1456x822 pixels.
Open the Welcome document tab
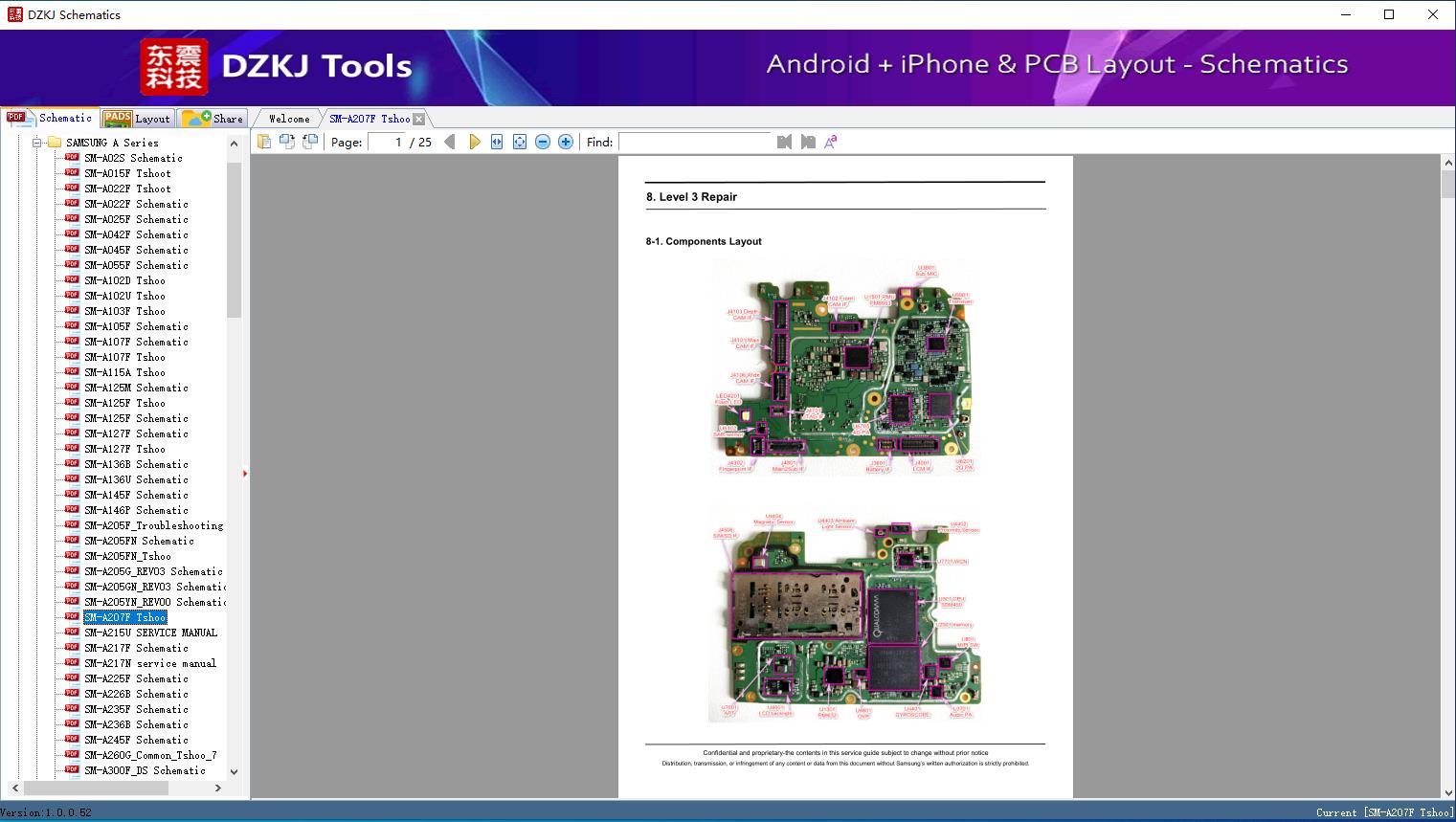[289, 119]
